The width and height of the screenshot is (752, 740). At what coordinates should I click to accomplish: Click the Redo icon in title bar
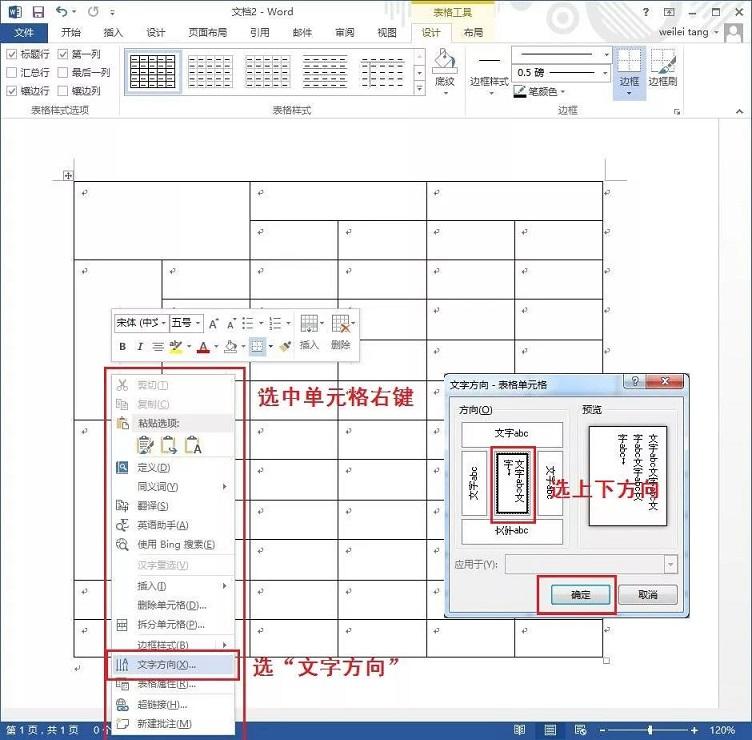pos(94,12)
